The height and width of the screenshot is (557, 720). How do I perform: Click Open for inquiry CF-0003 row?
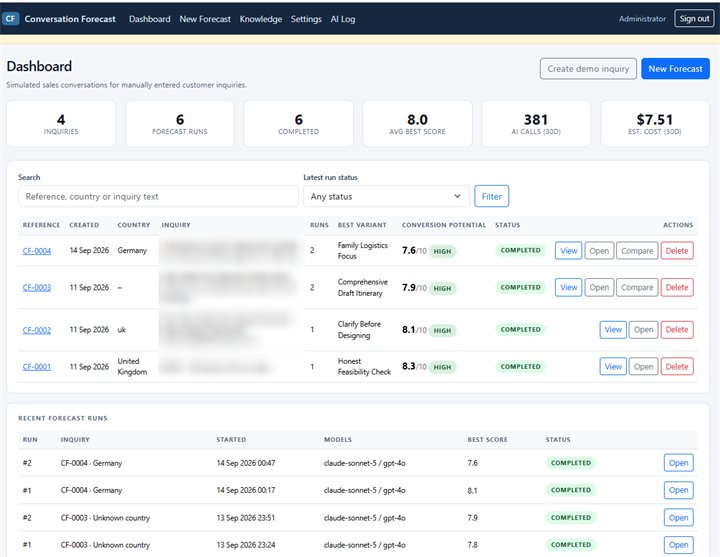coord(599,287)
